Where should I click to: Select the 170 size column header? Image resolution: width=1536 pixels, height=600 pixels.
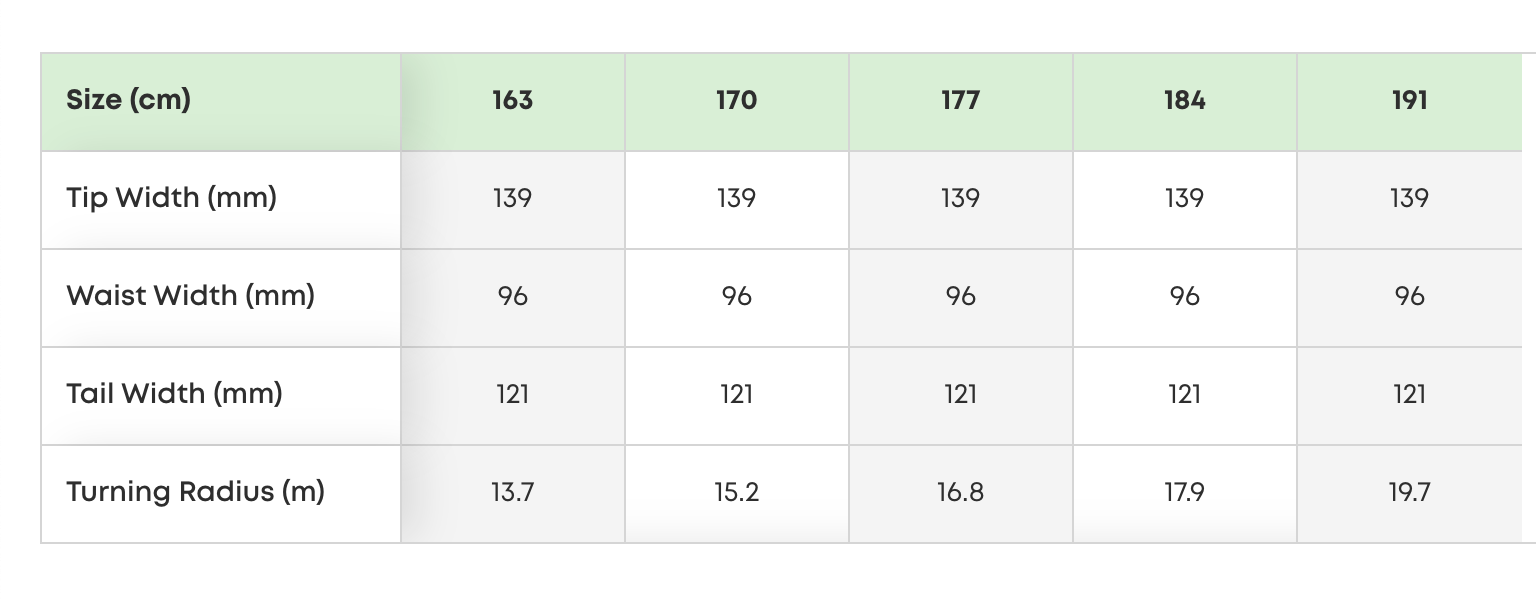(737, 102)
